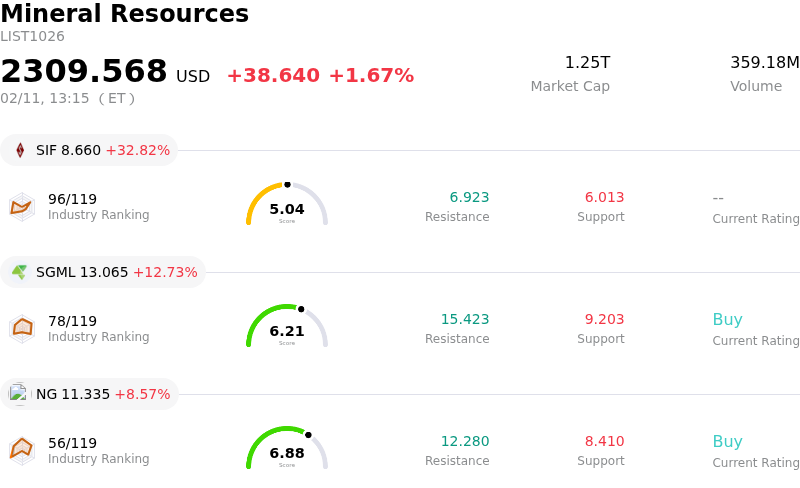
Task: Open the SIF industry ranking radar icon
Action: pos(22,207)
